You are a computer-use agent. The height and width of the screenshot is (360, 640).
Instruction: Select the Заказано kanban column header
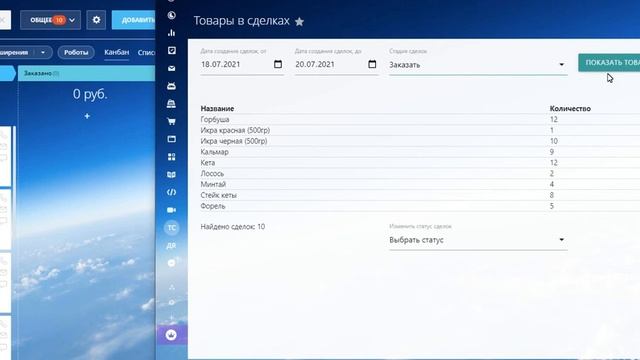coord(86,73)
